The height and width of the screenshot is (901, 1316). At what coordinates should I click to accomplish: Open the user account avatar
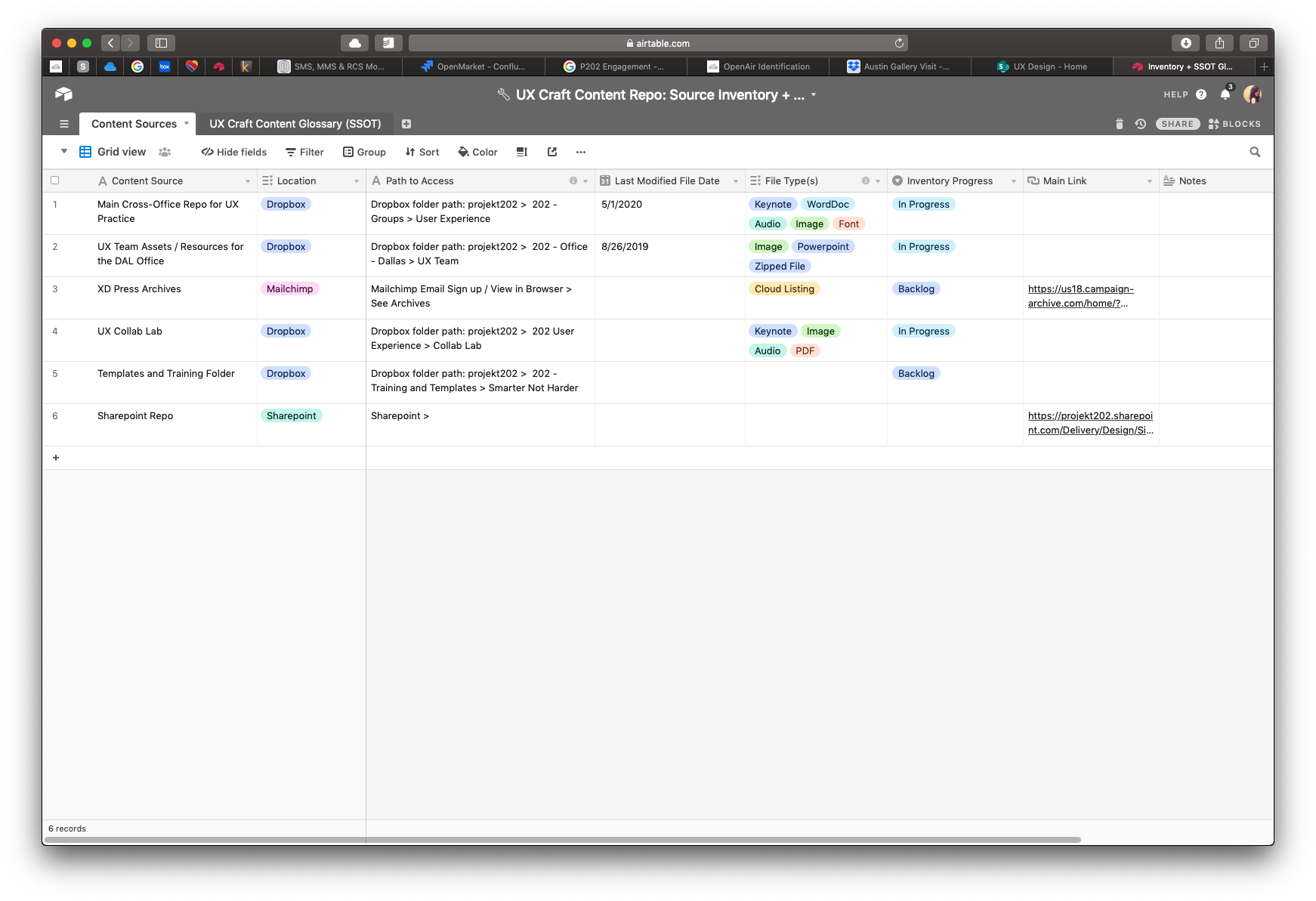click(1253, 94)
